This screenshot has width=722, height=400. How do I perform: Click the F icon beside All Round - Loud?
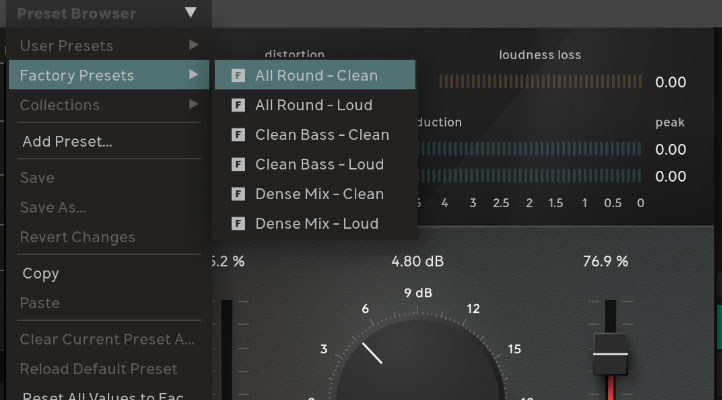coord(238,105)
